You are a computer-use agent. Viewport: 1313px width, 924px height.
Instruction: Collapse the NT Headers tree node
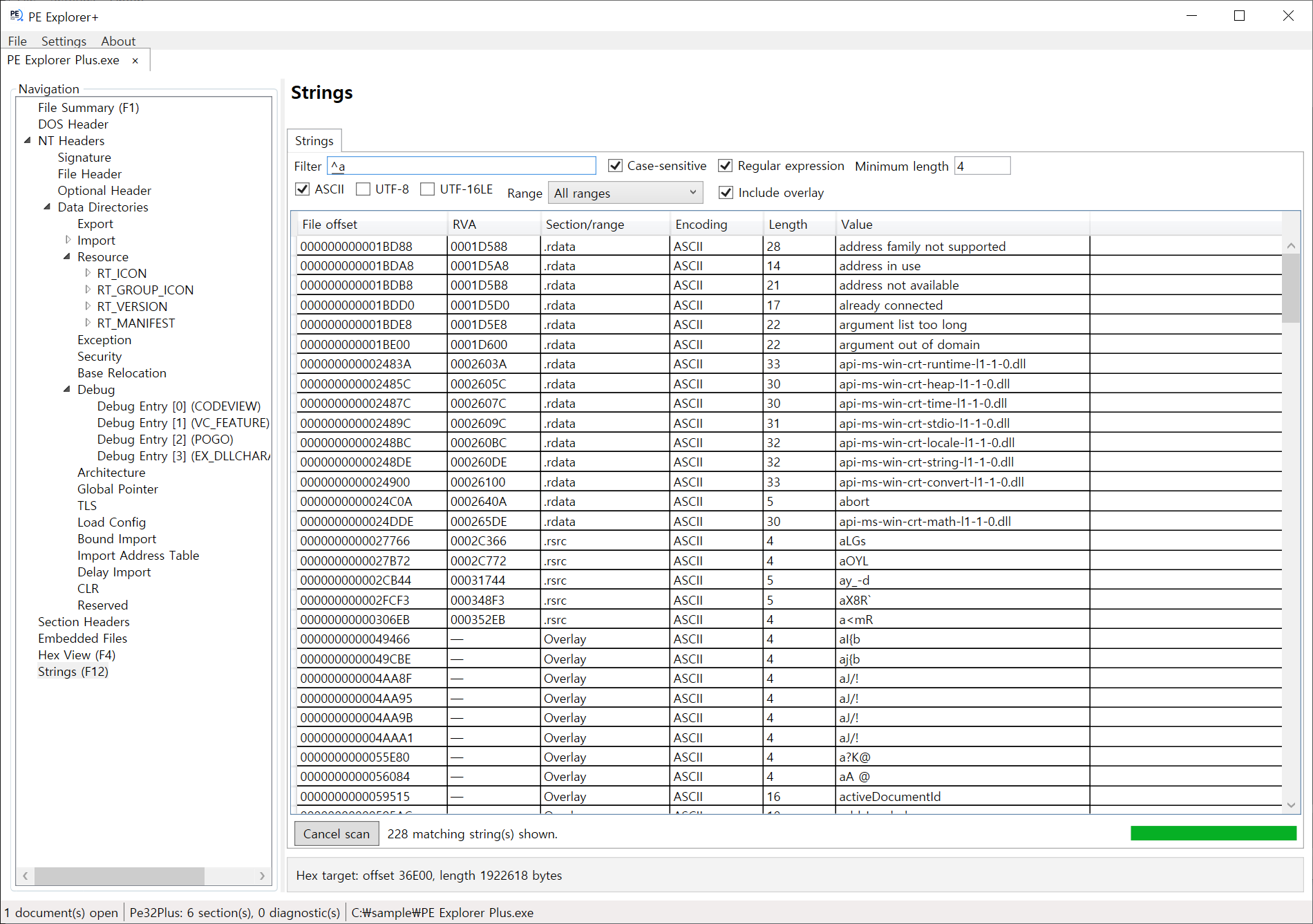point(28,140)
